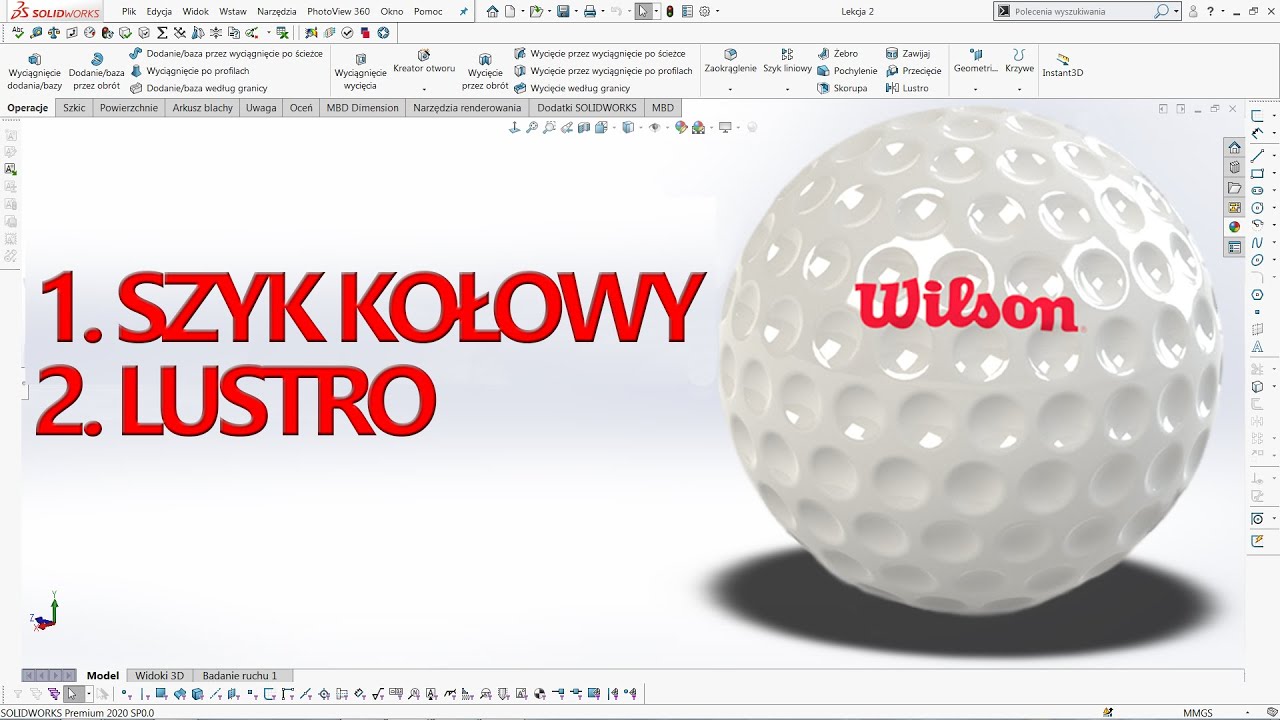This screenshot has width=1280, height=720.
Task: Click Dodanie/baza przez wyciągnięcie po ścieżce
Action: [226, 53]
